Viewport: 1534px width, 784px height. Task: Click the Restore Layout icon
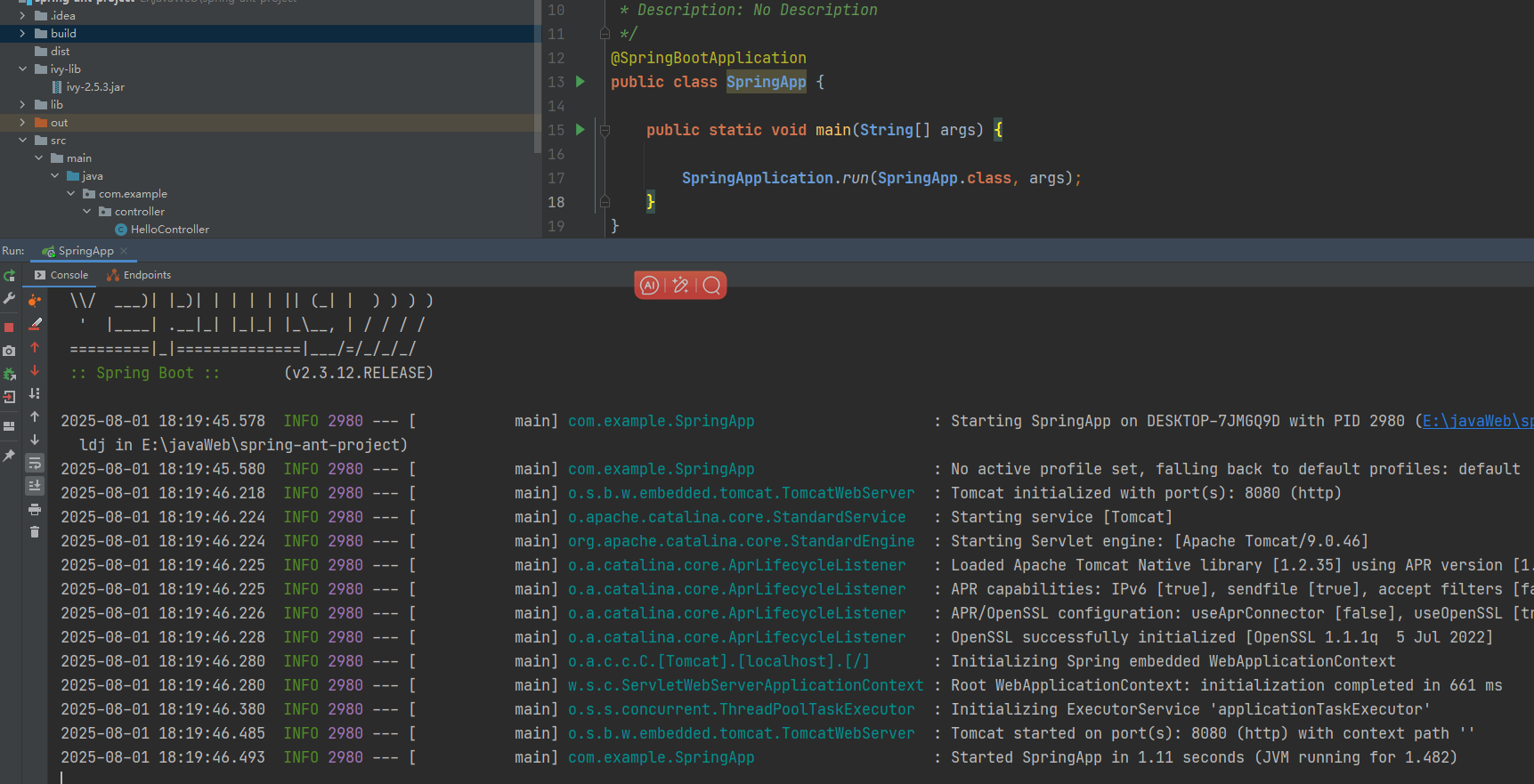(9, 426)
